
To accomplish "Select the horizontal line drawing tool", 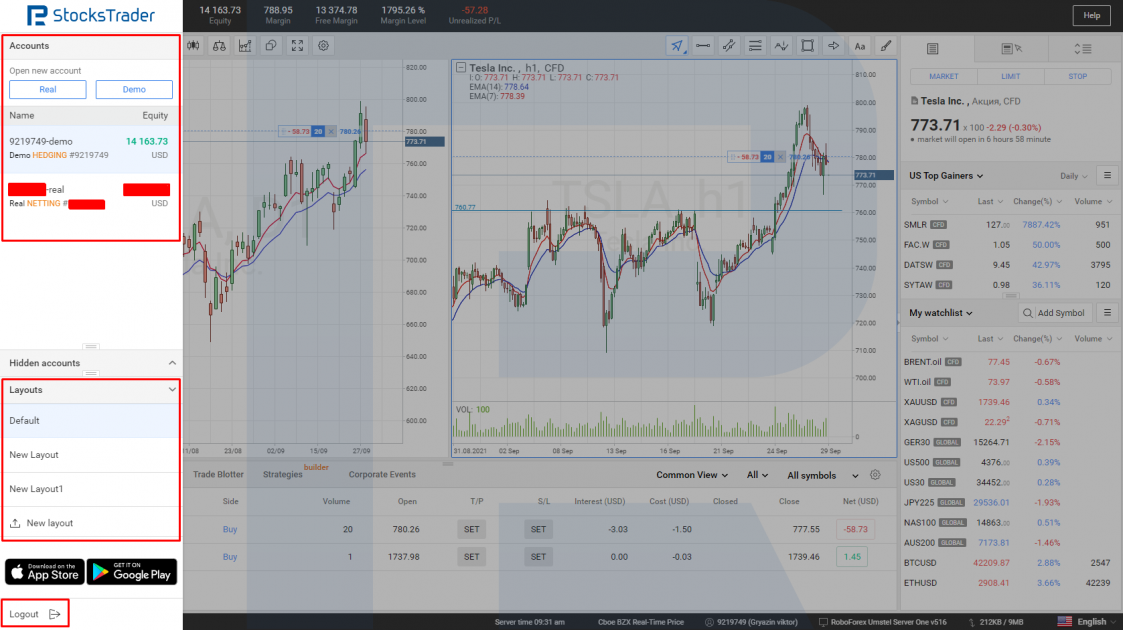I will tap(703, 46).
